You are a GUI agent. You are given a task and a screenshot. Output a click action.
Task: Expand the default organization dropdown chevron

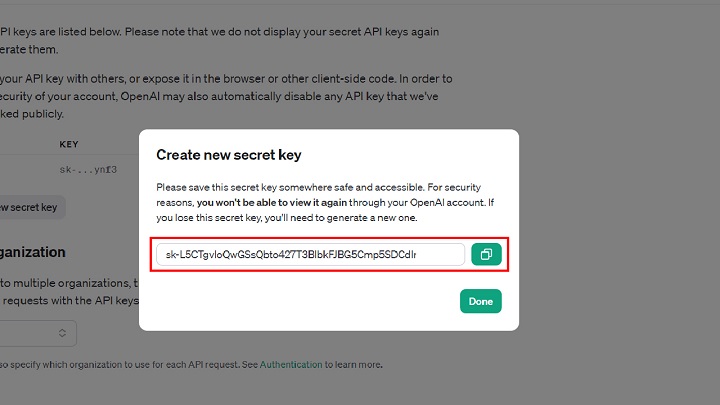(x=62, y=332)
